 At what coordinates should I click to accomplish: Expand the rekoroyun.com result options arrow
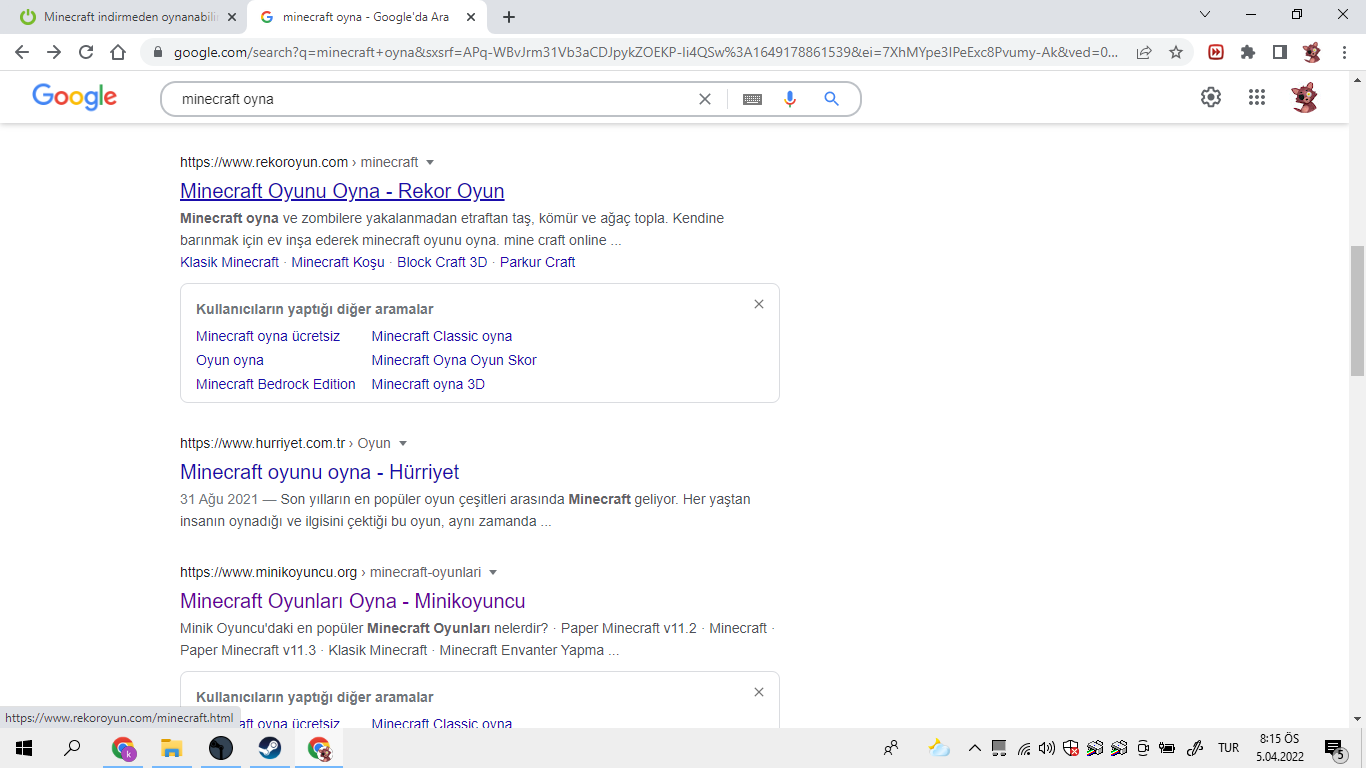tap(430, 162)
